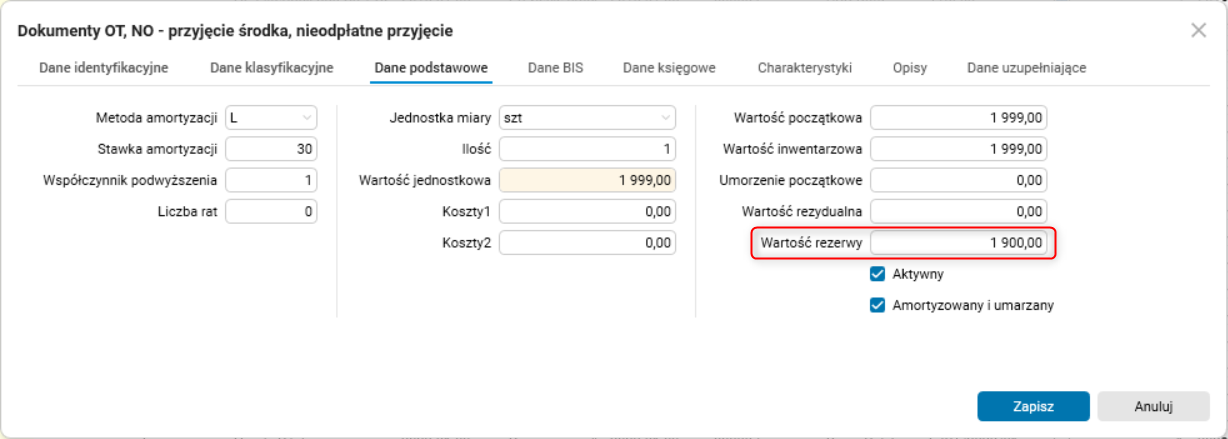This screenshot has width=1228, height=439.
Task: Select the Dane księgowe tab
Action: tap(669, 69)
